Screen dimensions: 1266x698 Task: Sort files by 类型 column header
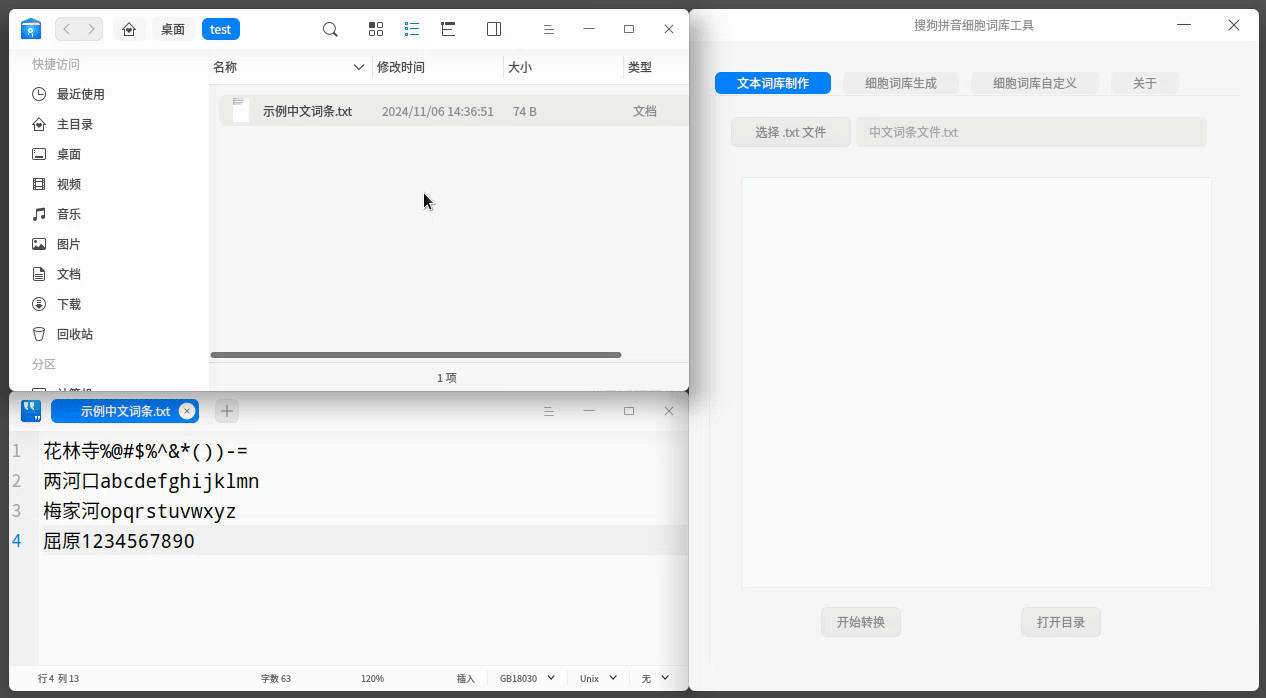pyautogui.click(x=655, y=67)
